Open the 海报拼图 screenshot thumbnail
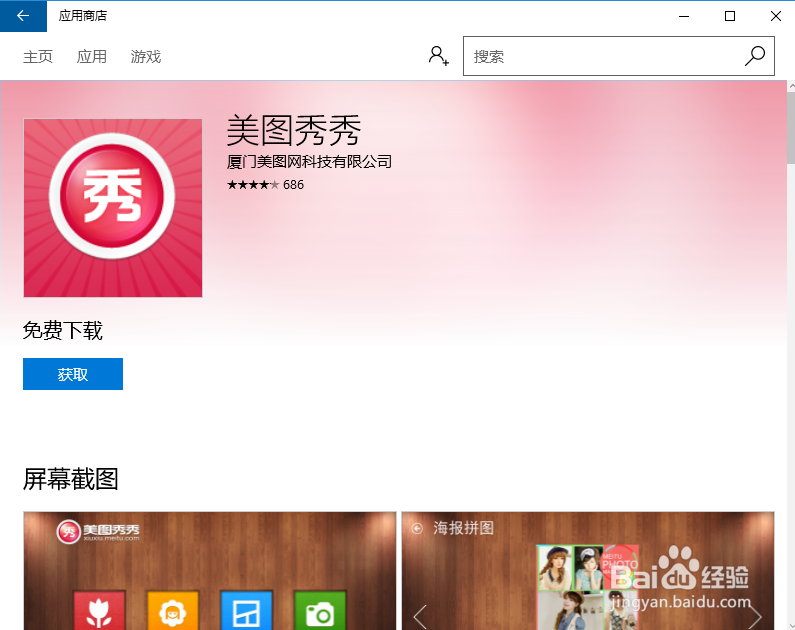 point(588,571)
